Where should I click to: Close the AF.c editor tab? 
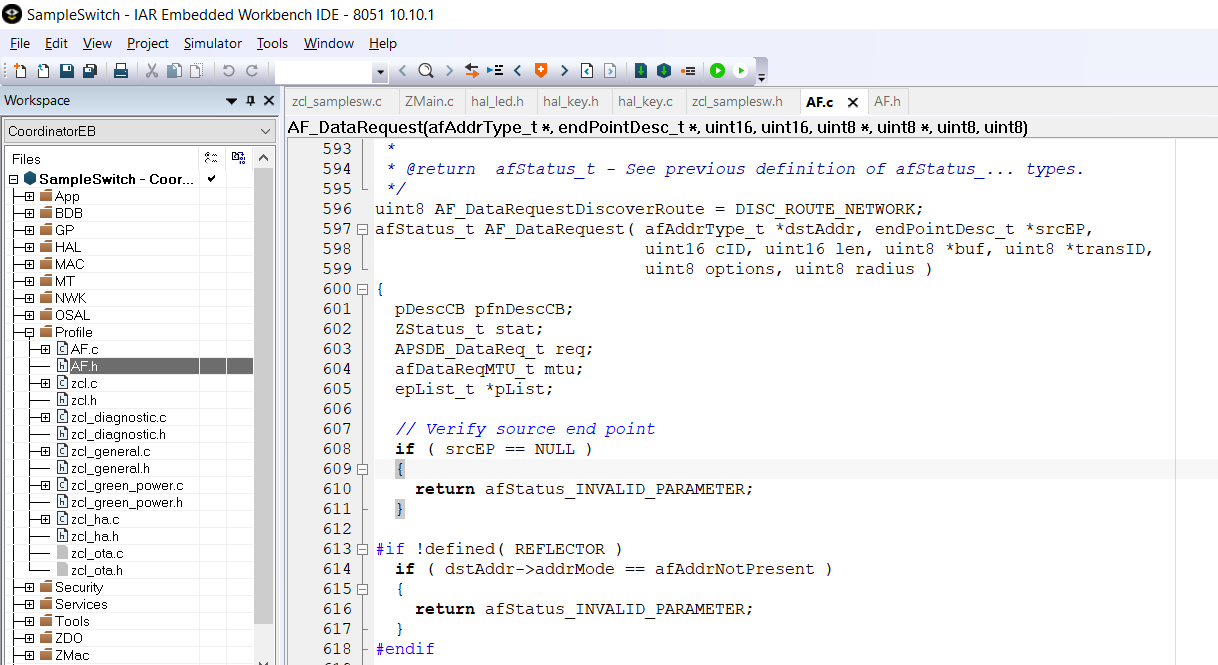click(x=853, y=102)
